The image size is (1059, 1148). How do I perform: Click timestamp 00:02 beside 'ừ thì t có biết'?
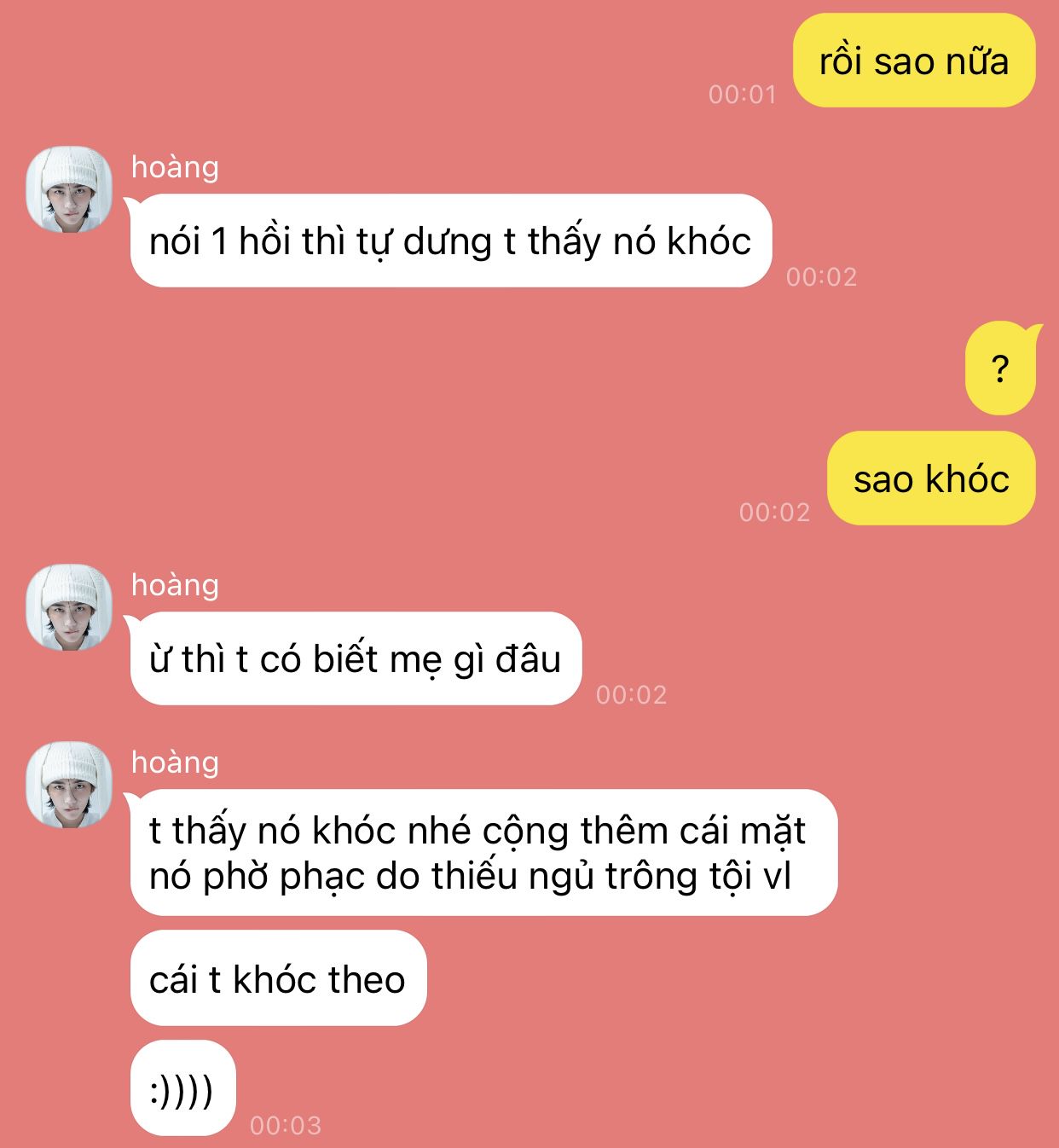click(x=631, y=694)
